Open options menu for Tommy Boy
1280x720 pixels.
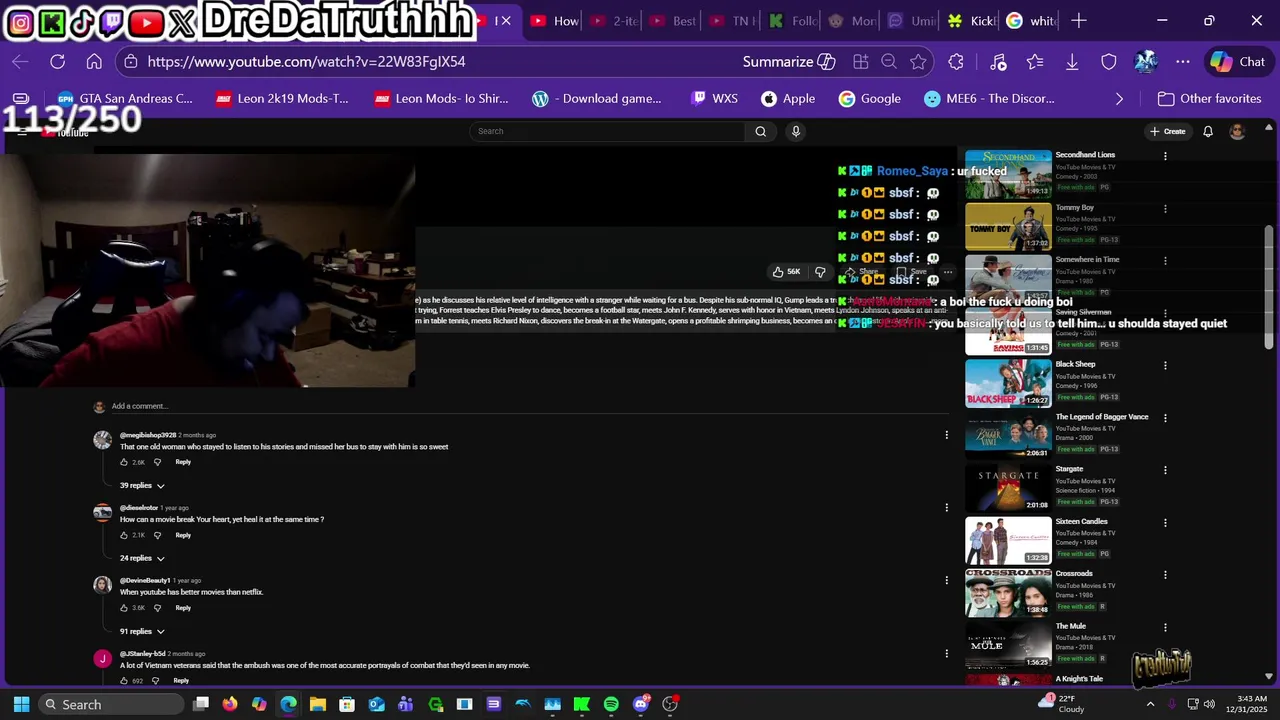pyautogui.click(x=1165, y=209)
